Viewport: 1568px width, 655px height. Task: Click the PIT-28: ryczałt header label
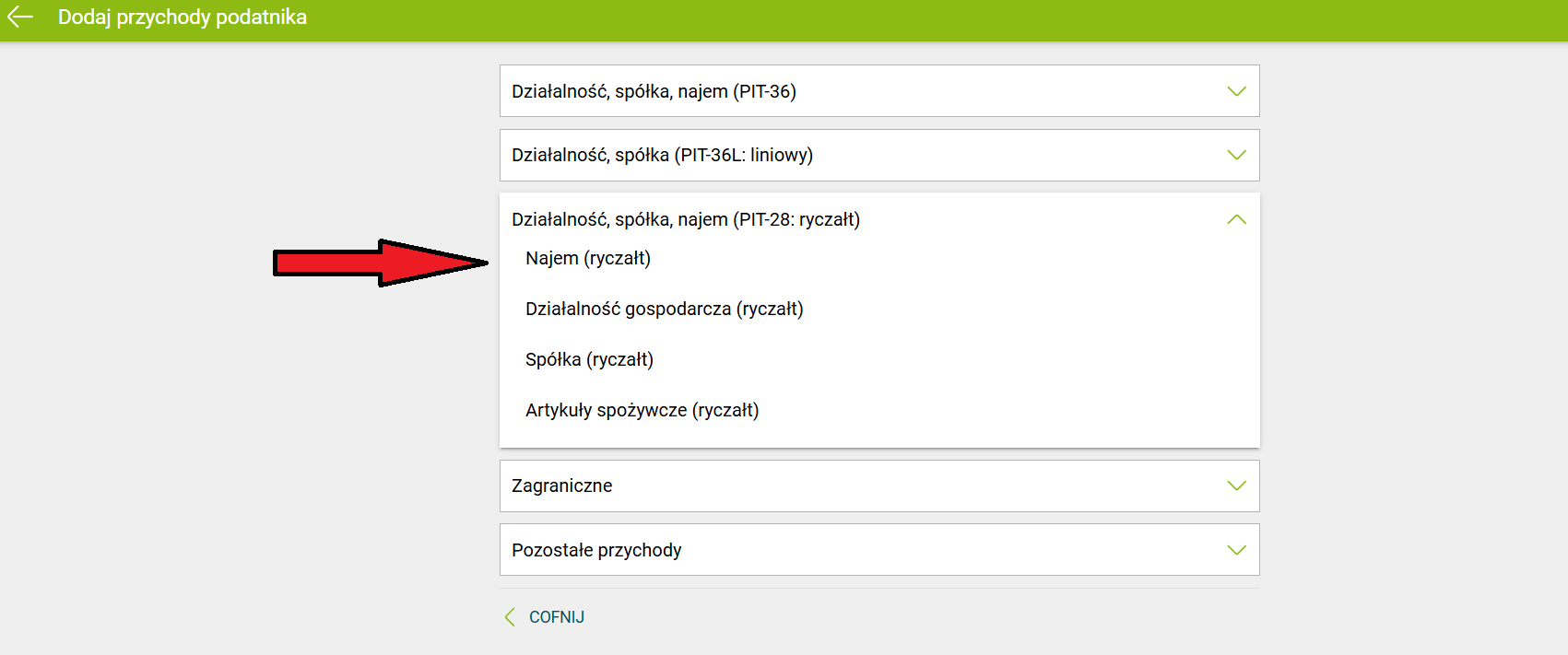pyautogui.click(x=685, y=219)
